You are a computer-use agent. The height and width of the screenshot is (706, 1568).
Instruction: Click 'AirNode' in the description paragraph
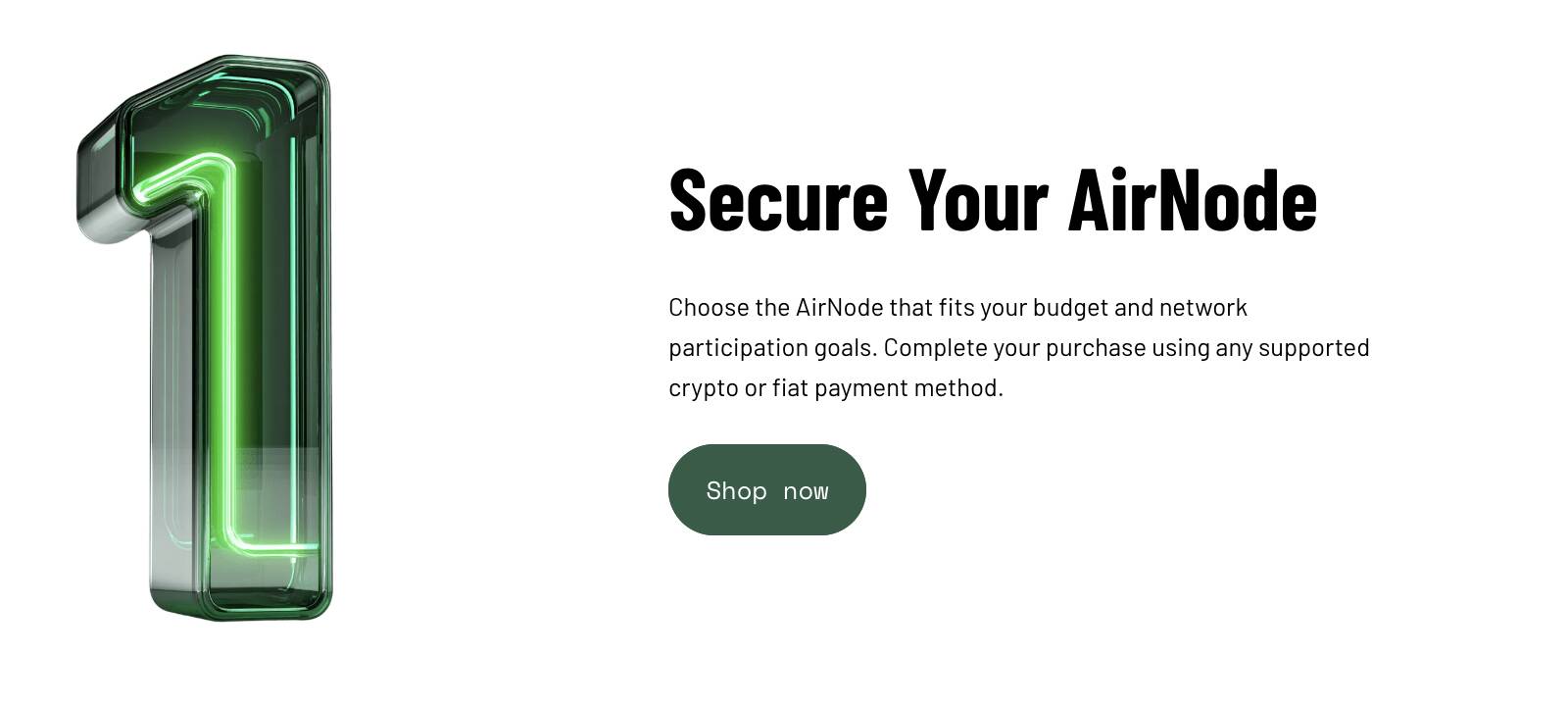[x=839, y=308]
